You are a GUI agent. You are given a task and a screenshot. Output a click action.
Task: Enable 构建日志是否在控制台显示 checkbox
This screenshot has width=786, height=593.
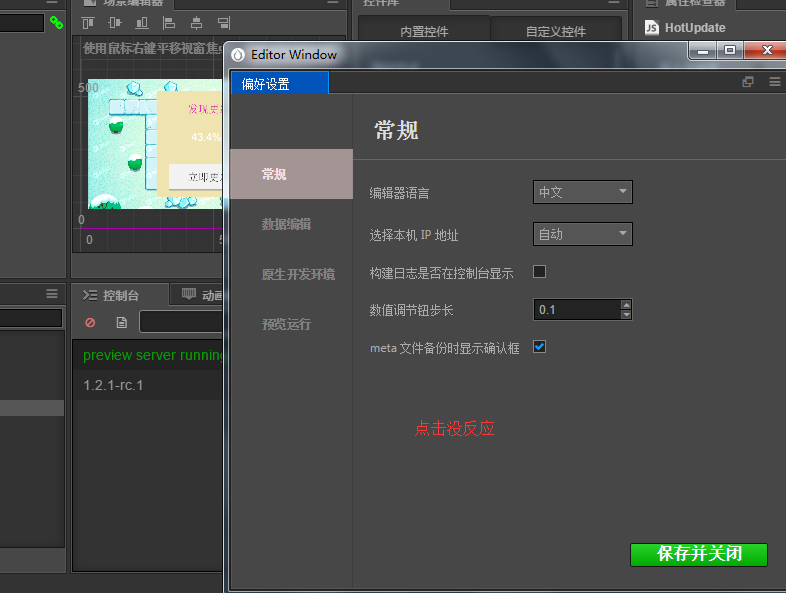[x=539, y=272]
